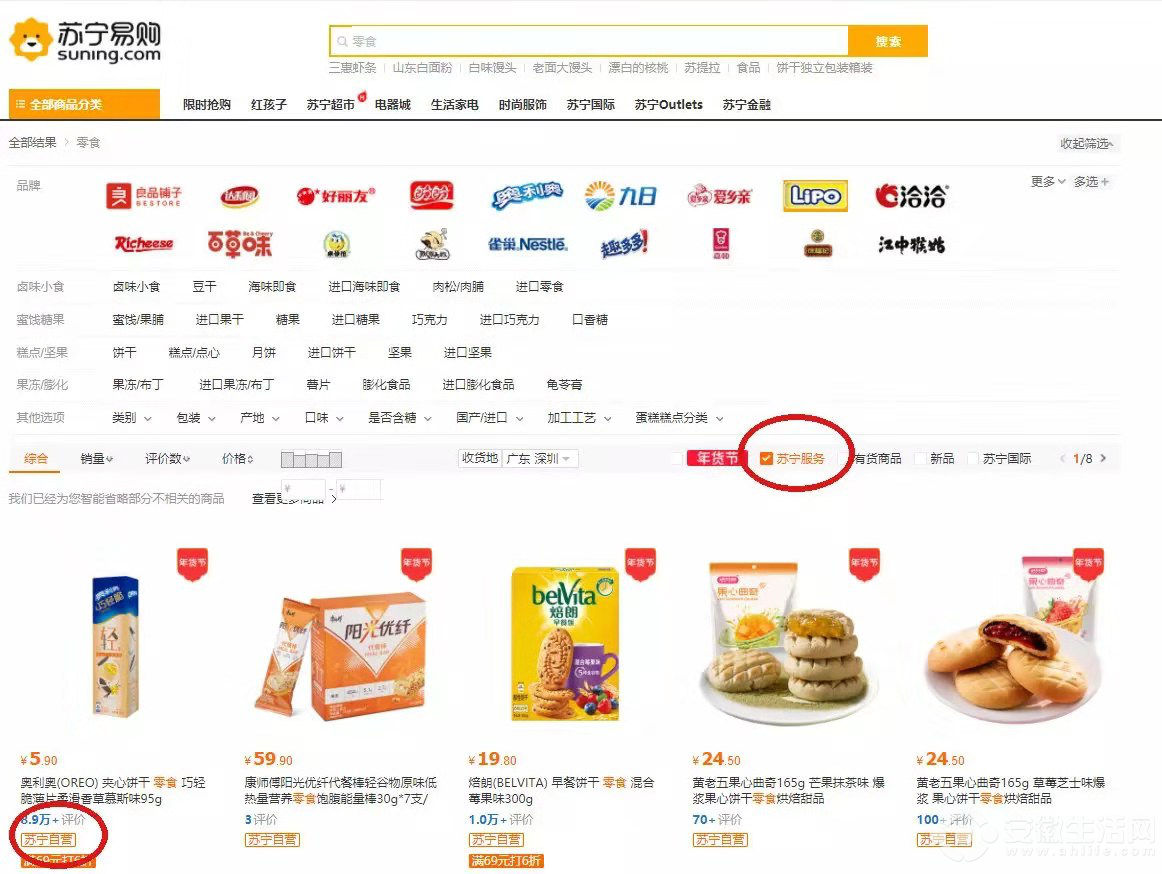Click the orange 搜索 button
The width and height of the screenshot is (1162, 874).
pyautogui.click(x=888, y=41)
